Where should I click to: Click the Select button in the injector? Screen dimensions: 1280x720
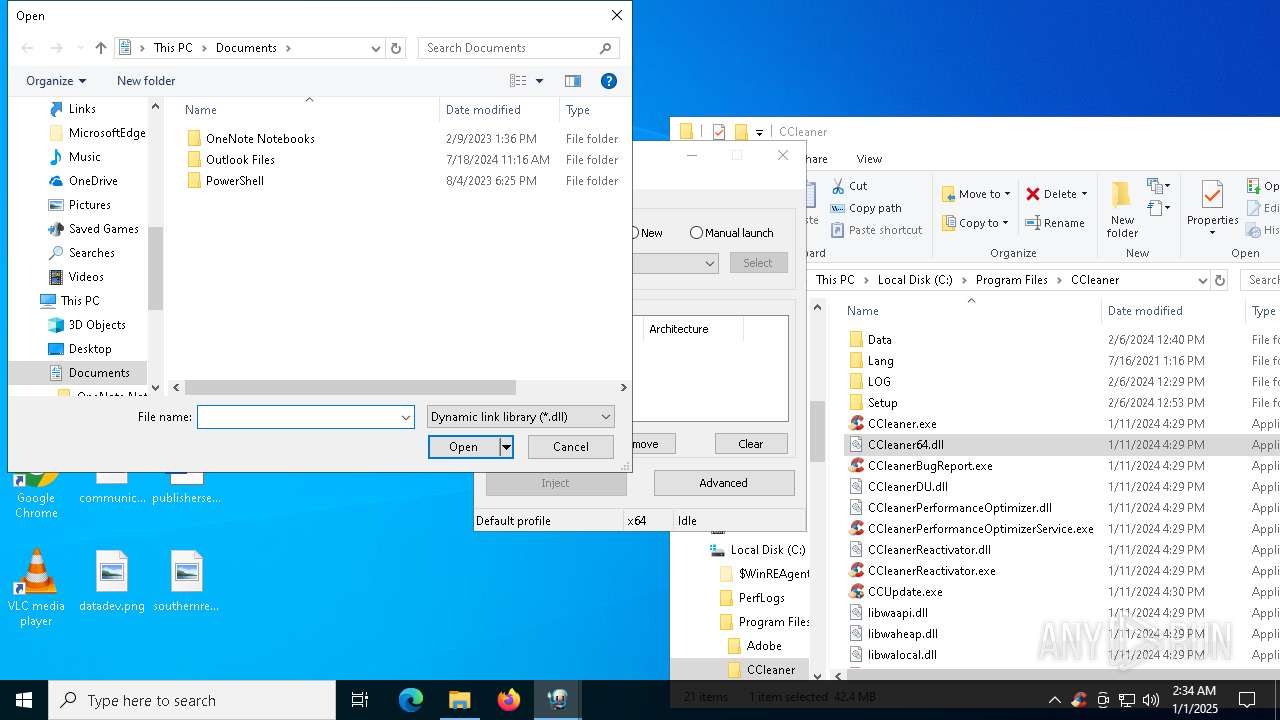(758, 263)
